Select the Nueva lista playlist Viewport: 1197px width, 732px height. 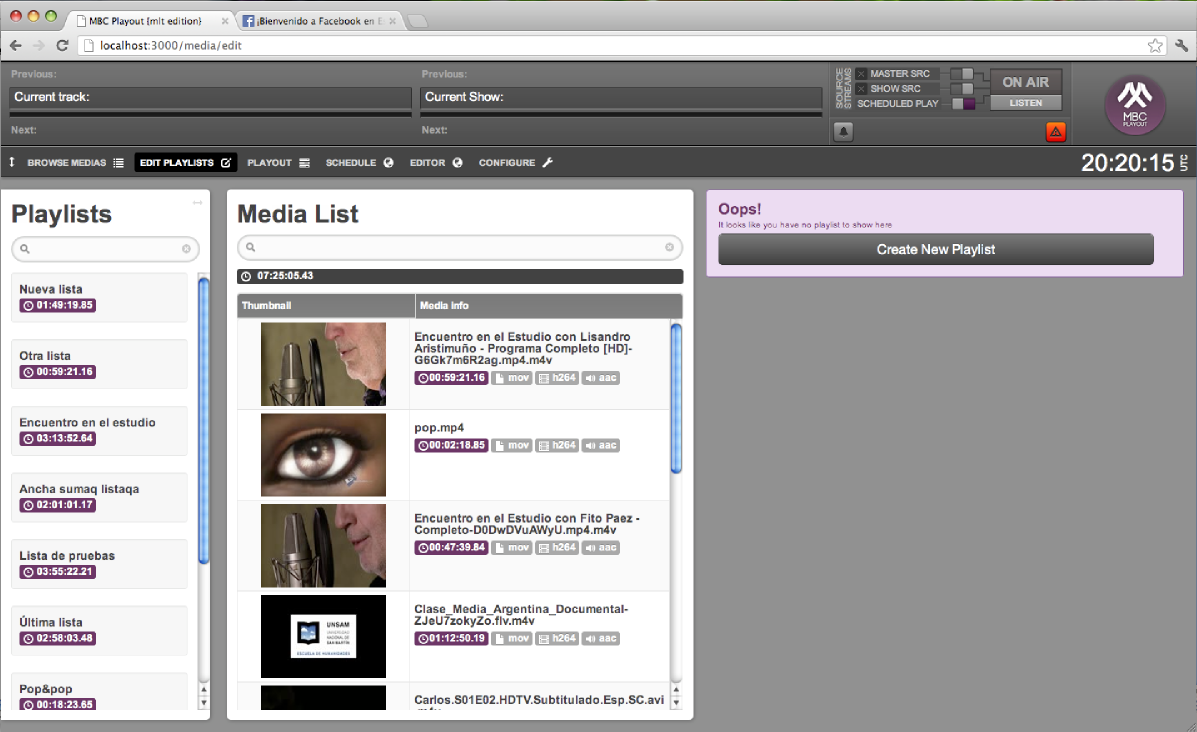(x=99, y=298)
